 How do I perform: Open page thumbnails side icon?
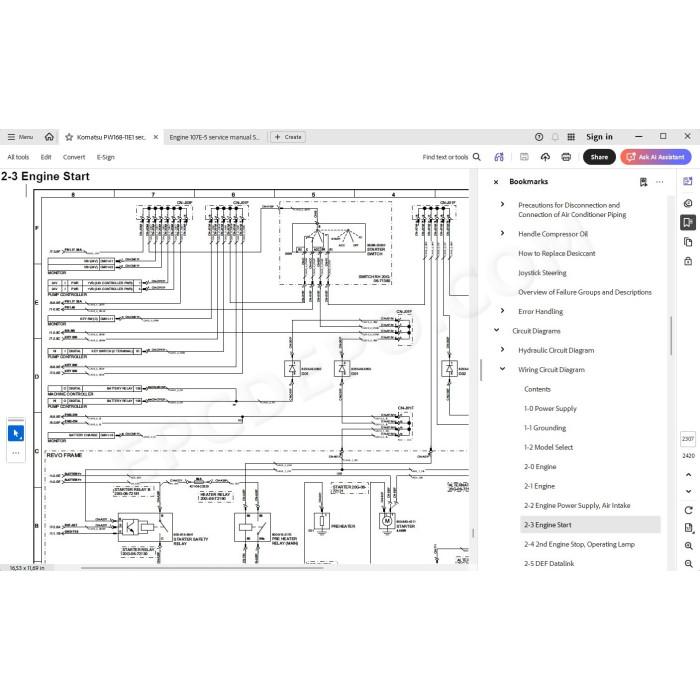pos(688,242)
